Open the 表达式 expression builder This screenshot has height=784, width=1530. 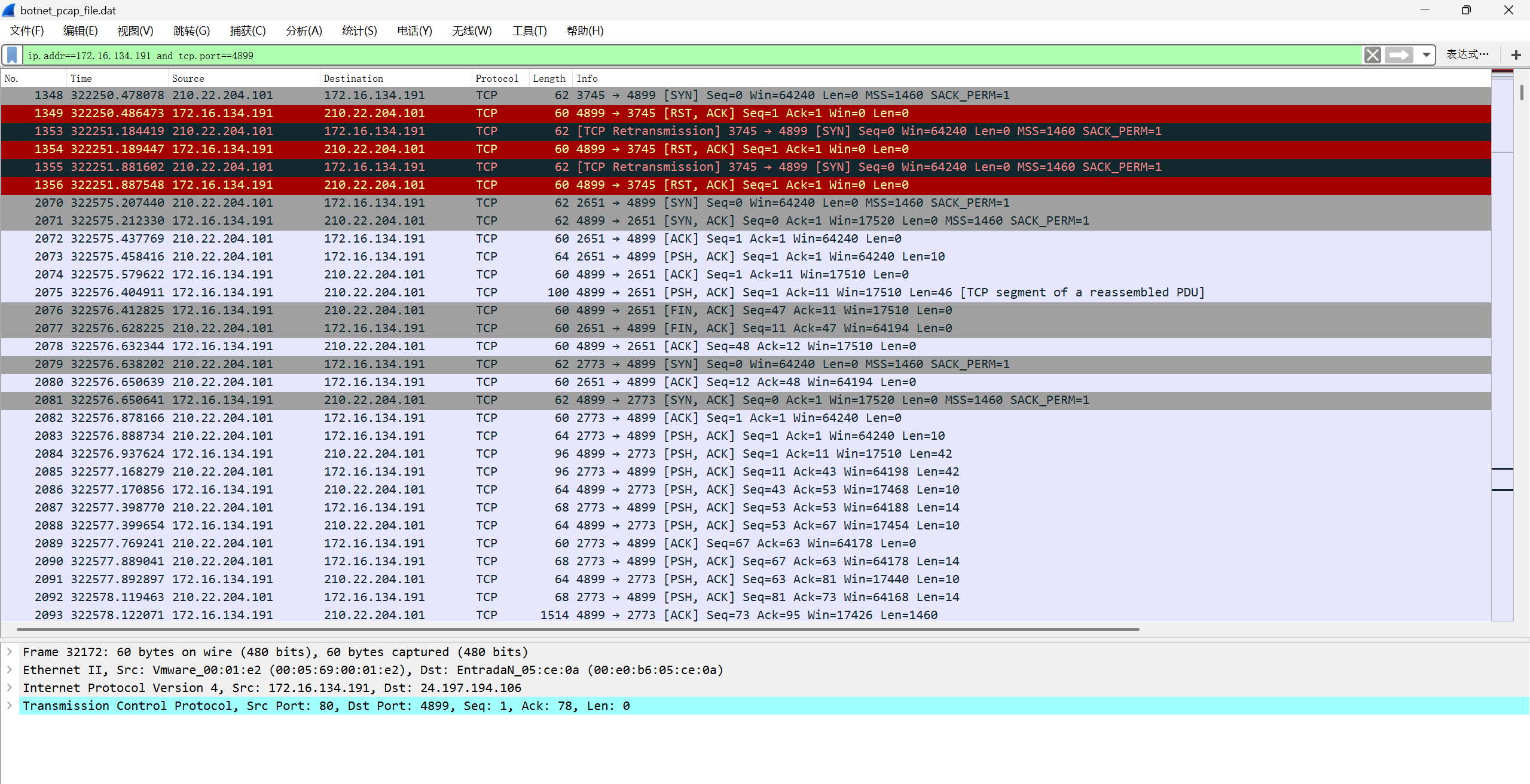click(x=1467, y=54)
